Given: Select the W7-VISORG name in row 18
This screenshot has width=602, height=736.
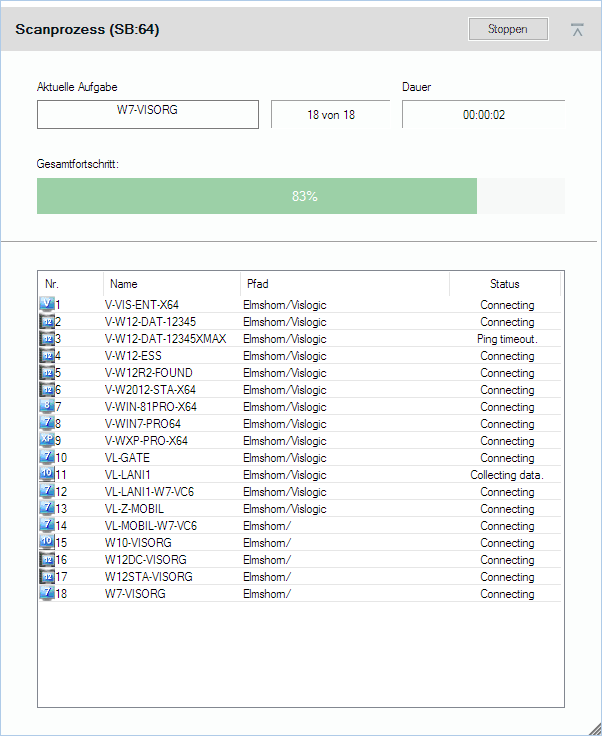Looking at the screenshot, I should [x=135, y=593].
